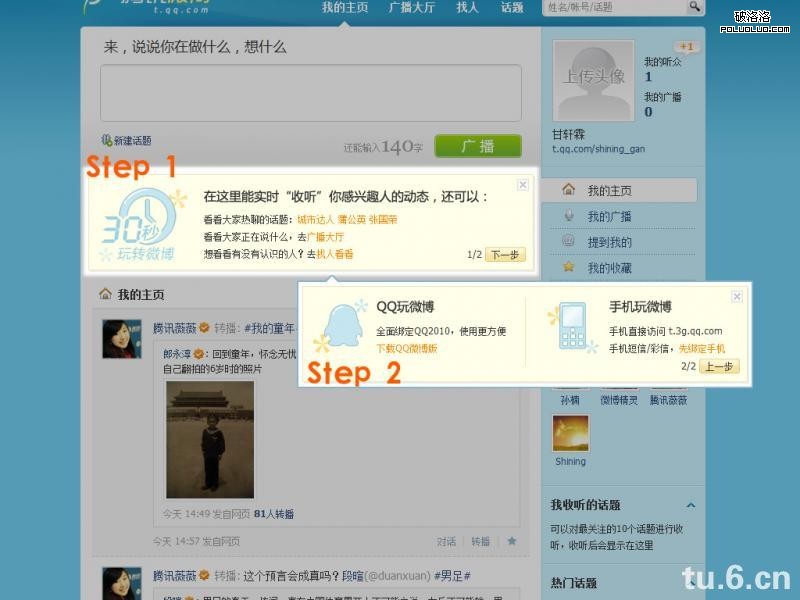Click the @ icon beside 提到我的
The image size is (800, 600).
pyautogui.click(x=568, y=242)
